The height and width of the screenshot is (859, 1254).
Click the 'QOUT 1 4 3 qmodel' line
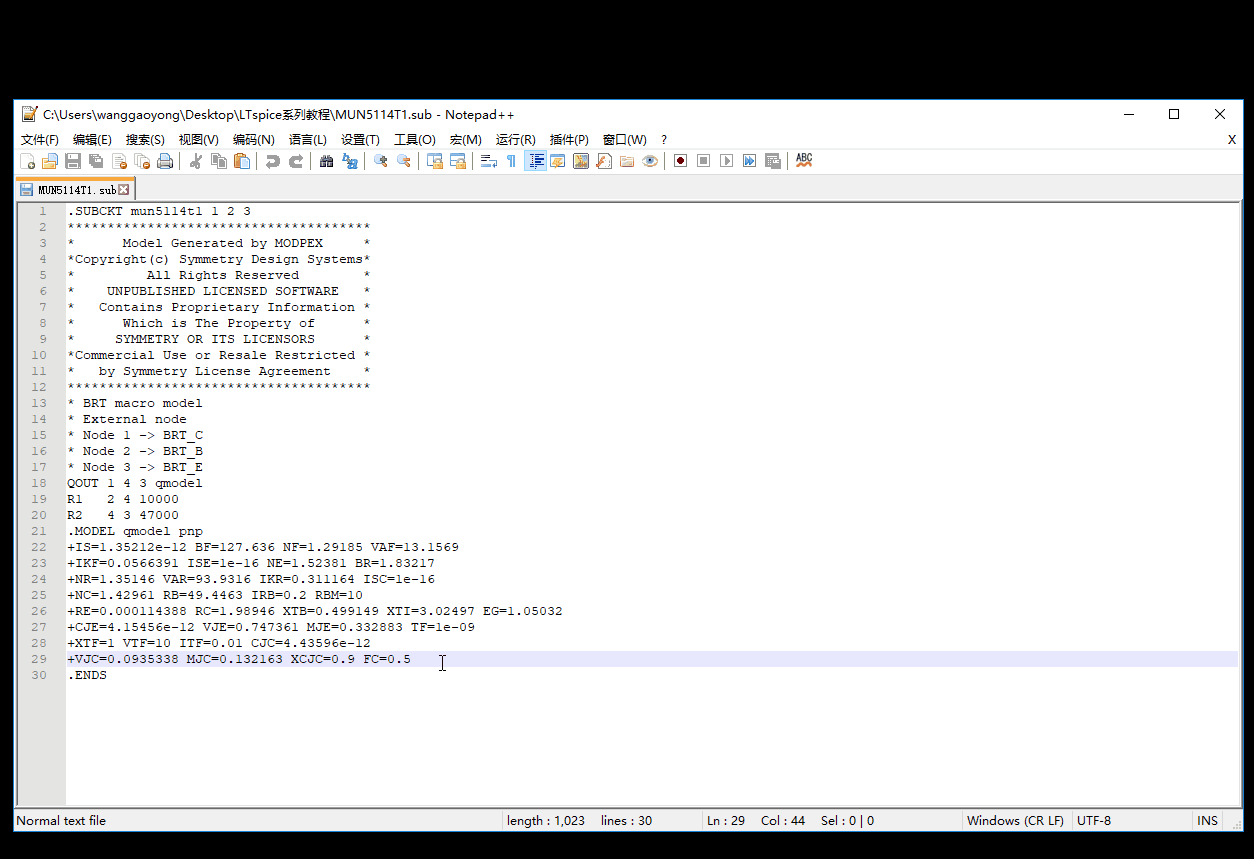135,483
